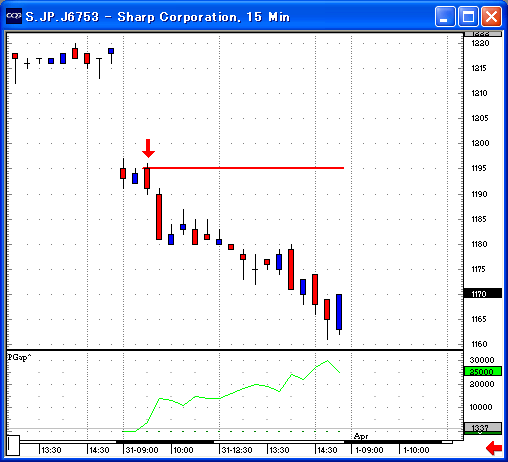Click the 1175 price axis label
The image size is (508, 462).
[478, 269]
